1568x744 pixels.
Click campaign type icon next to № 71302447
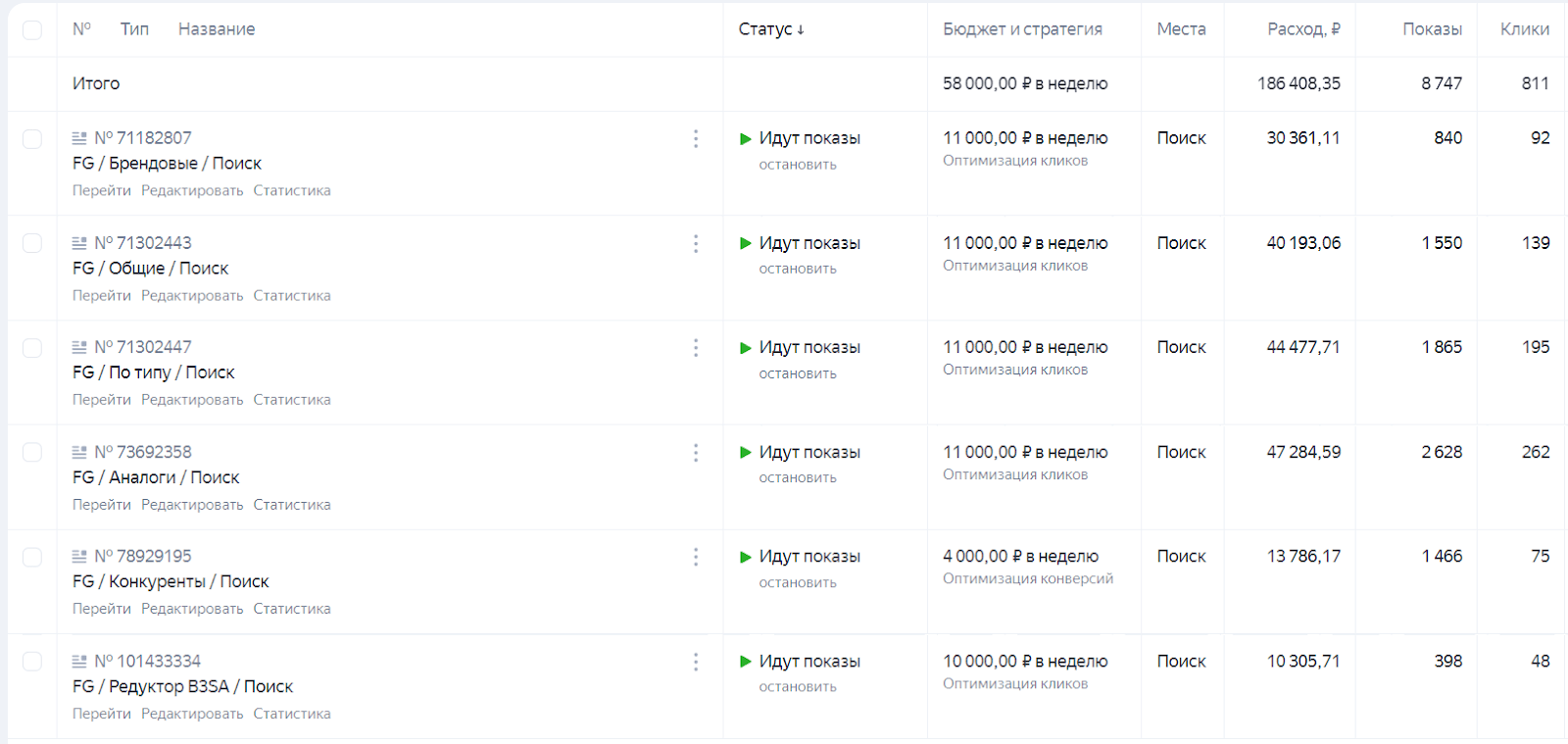(x=79, y=348)
